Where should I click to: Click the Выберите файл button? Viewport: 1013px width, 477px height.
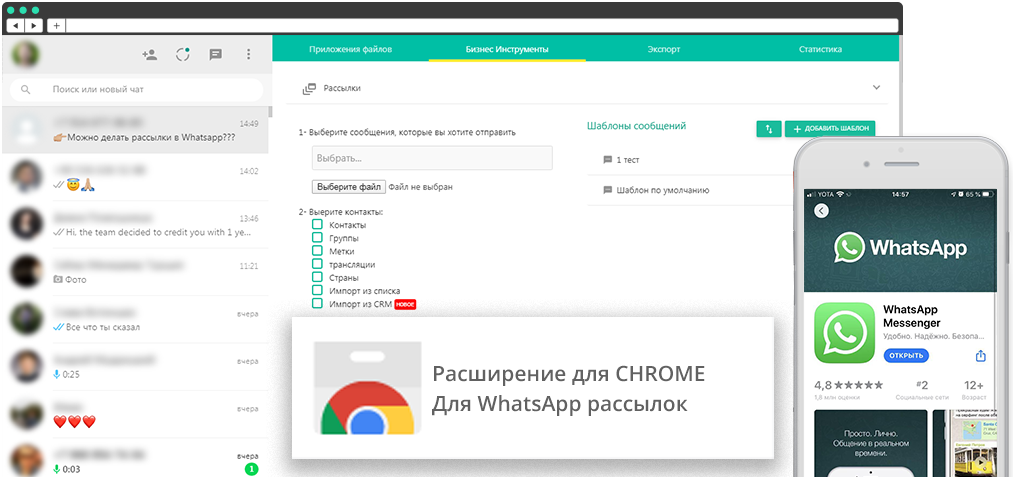tap(349, 187)
